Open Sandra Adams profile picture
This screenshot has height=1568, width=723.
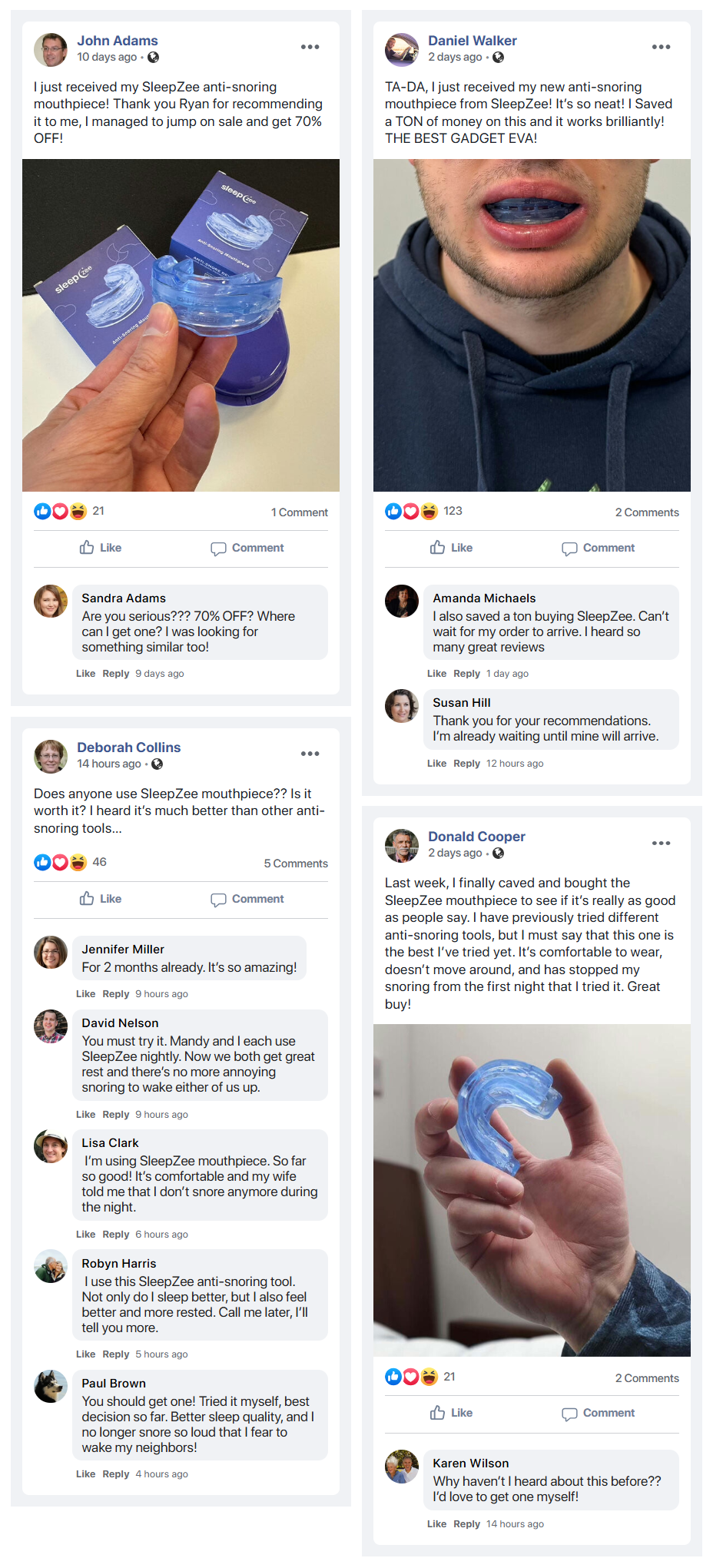(51, 601)
